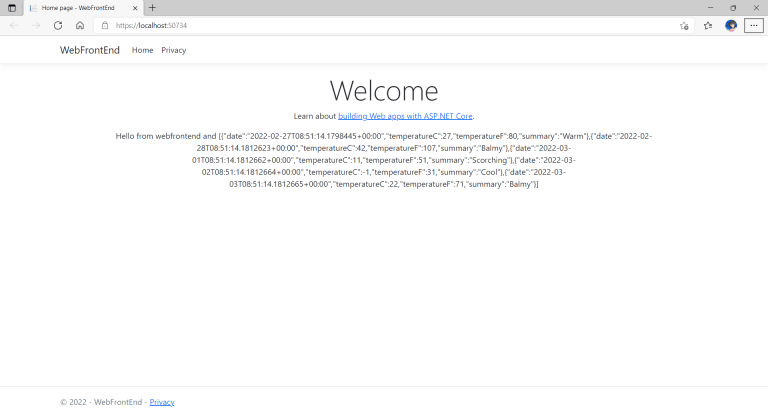Screen dimensions: 768x416
Task: Click the forward navigation arrow
Action: 36,25
